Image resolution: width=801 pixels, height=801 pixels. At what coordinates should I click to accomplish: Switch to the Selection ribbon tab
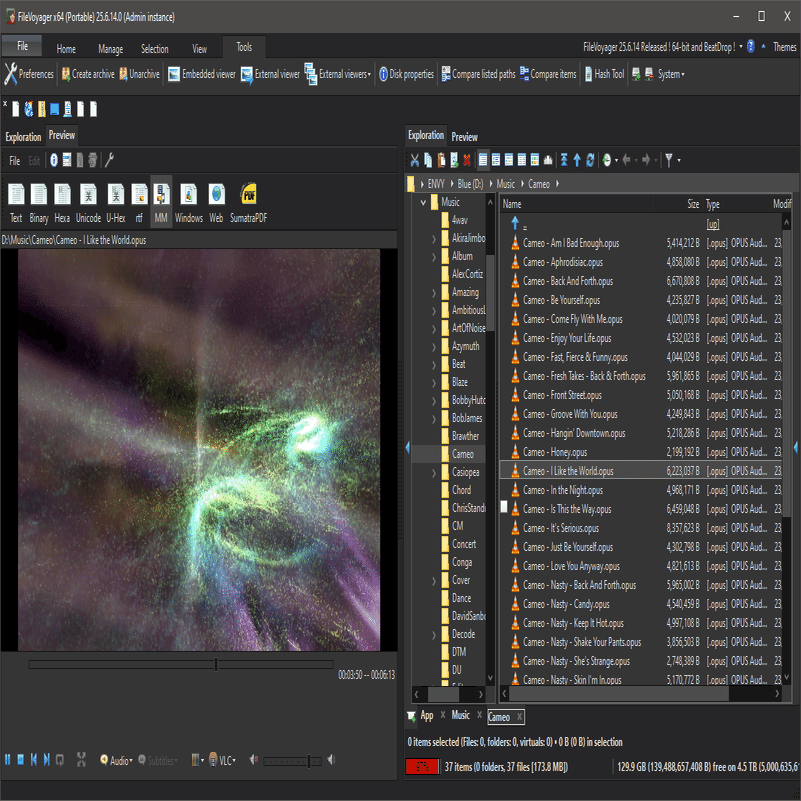154,49
